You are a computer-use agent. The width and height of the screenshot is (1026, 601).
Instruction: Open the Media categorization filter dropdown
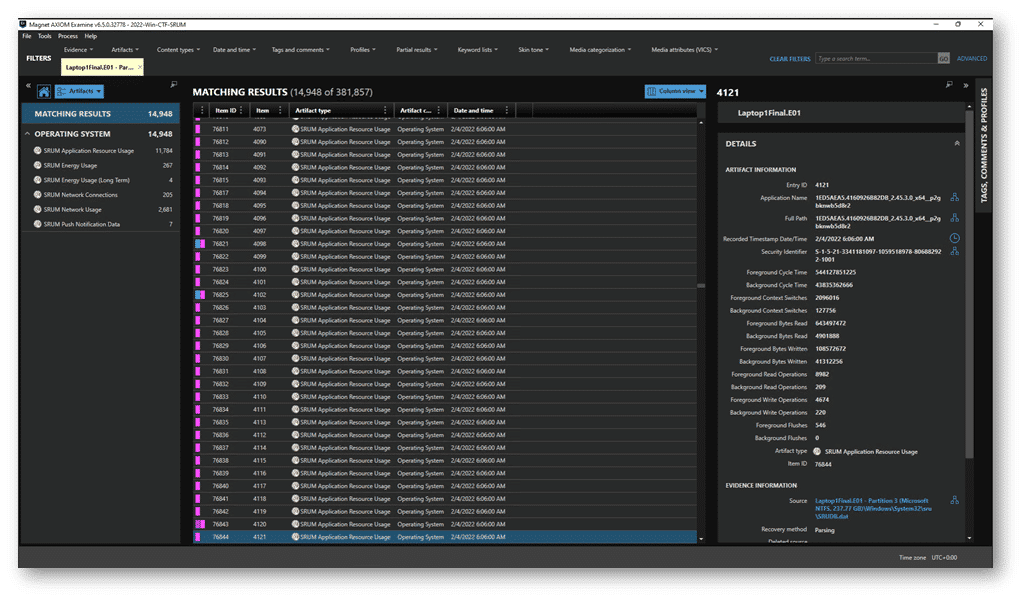[x=600, y=50]
